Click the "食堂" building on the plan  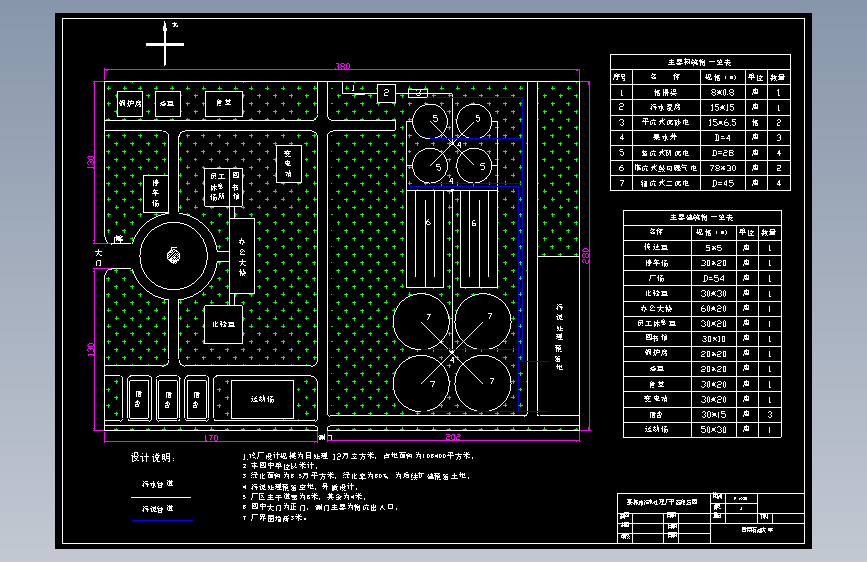click(x=223, y=103)
